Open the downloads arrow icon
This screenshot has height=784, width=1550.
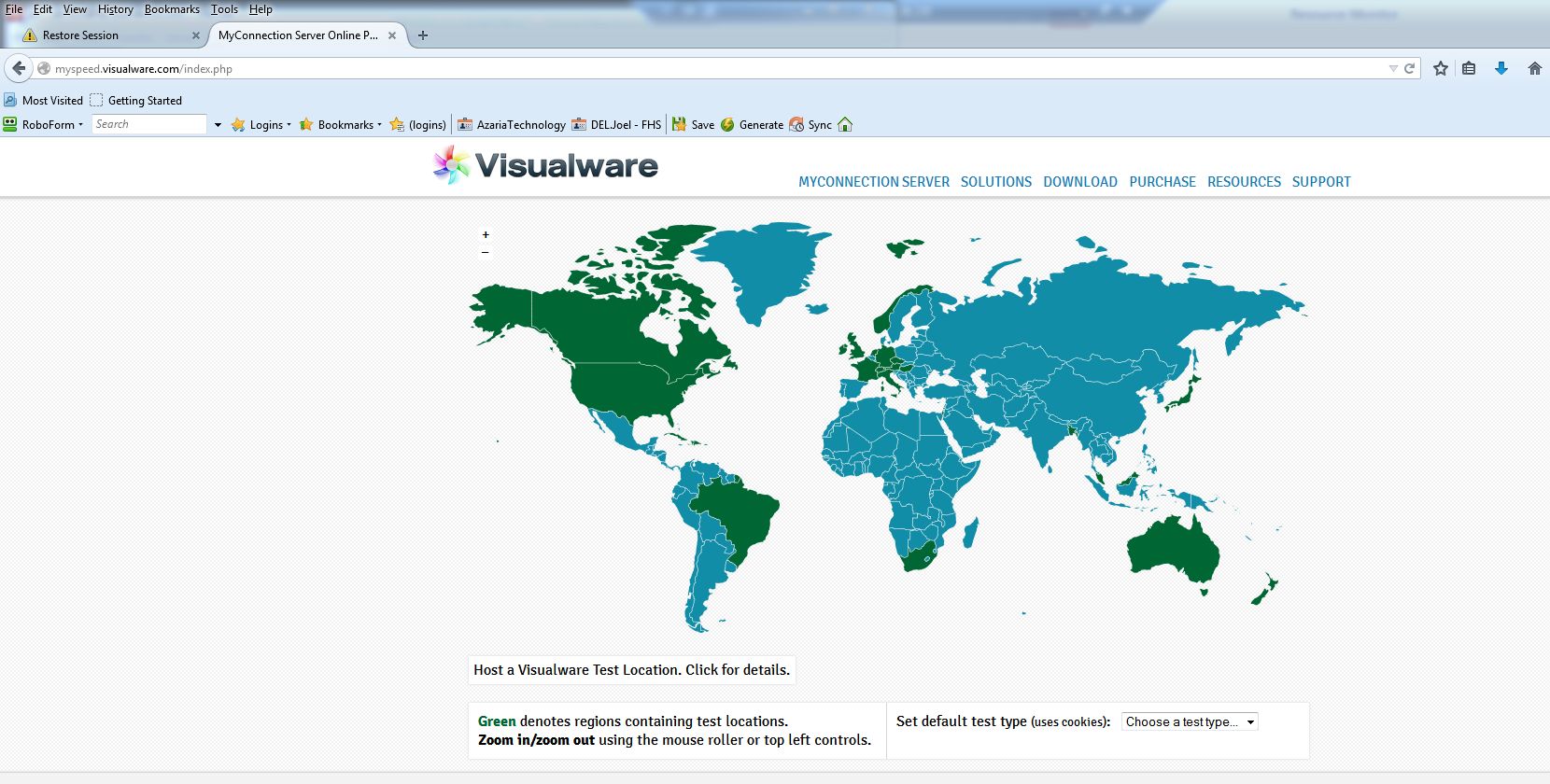[1501, 68]
